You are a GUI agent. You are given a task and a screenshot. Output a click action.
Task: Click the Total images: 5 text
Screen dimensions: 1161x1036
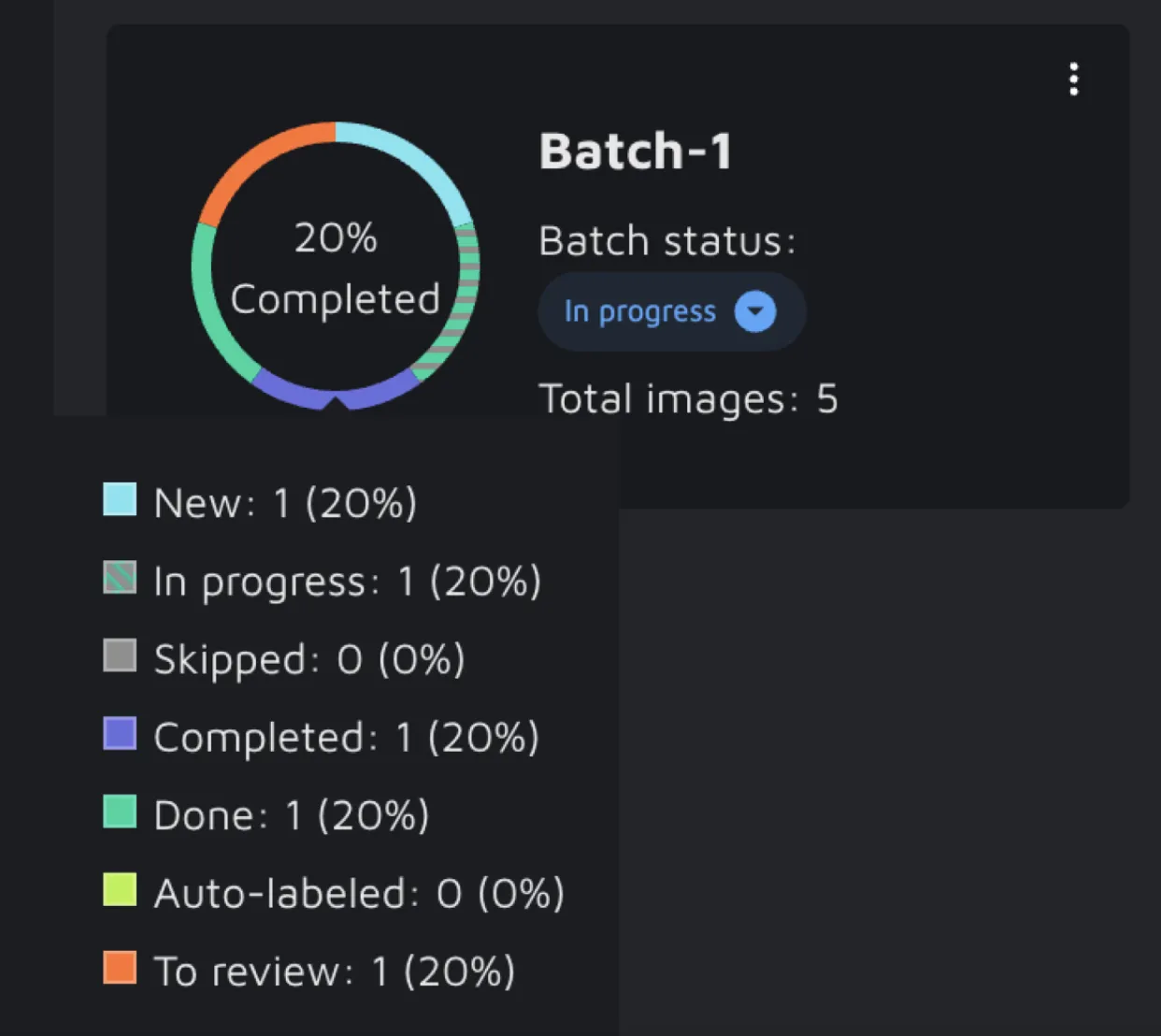pos(688,399)
